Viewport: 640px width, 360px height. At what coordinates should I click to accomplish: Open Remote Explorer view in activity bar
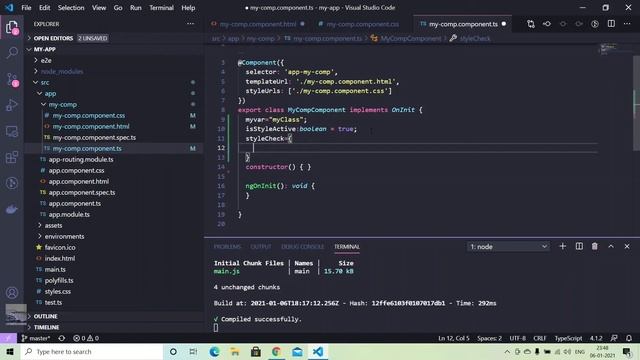click(x=12, y=131)
